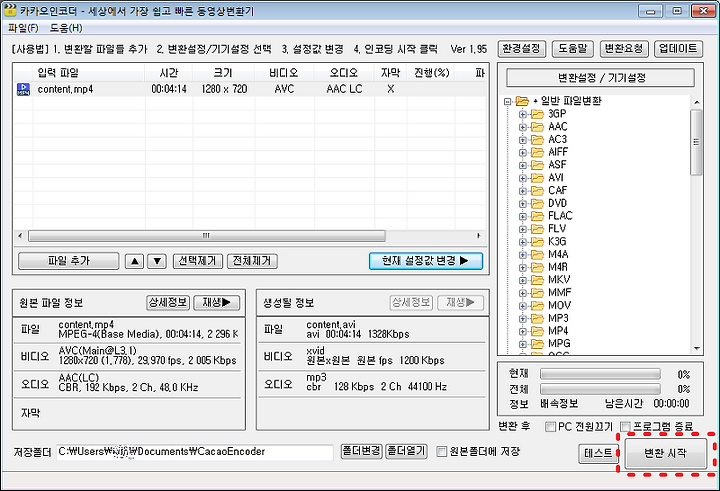Click the format tree vertical scrollbar thumb

coord(697,142)
